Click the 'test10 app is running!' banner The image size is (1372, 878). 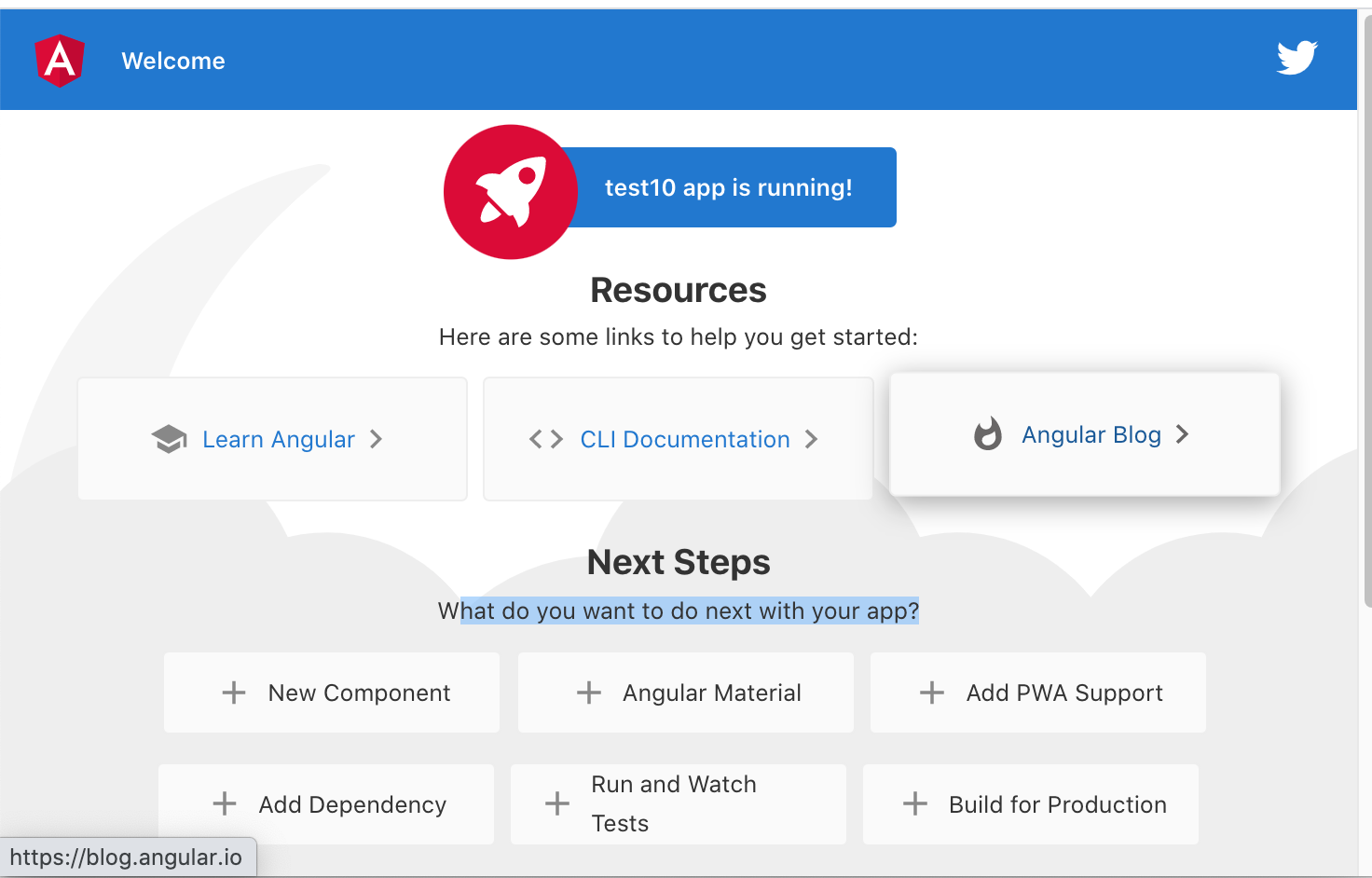[729, 187]
